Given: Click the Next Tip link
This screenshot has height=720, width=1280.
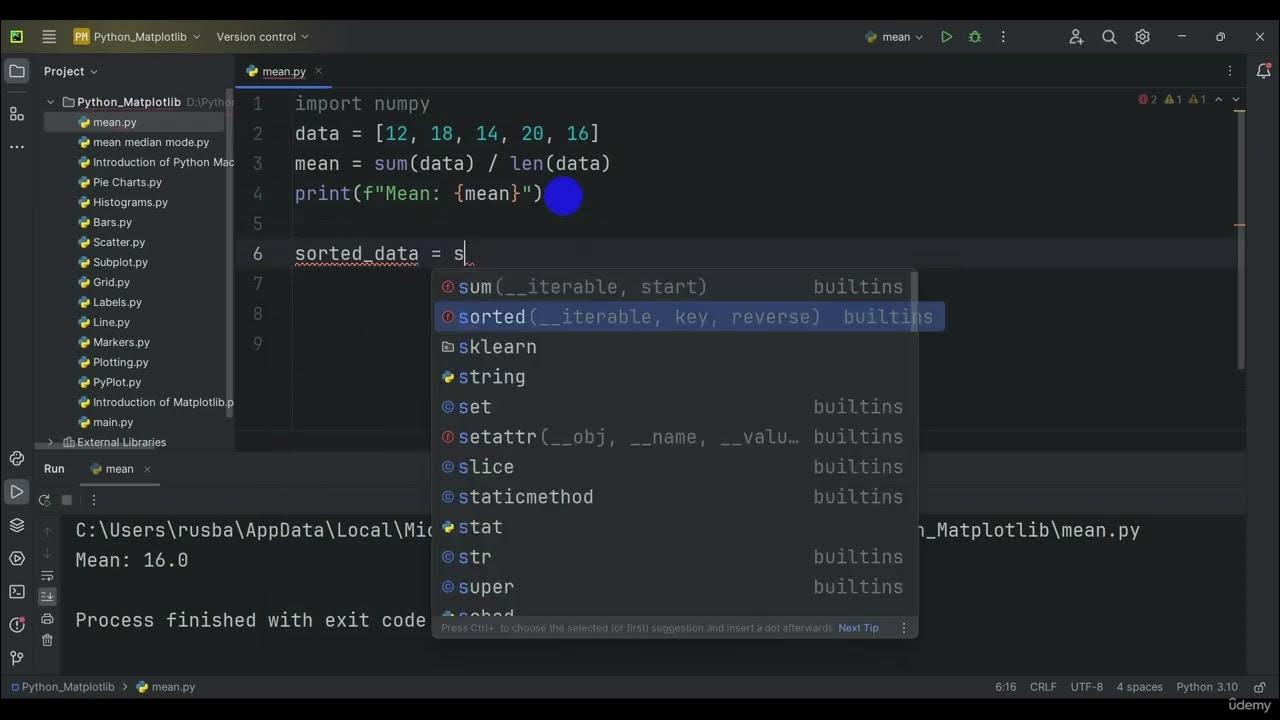Looking at the screenshot, I should [858, 628].
